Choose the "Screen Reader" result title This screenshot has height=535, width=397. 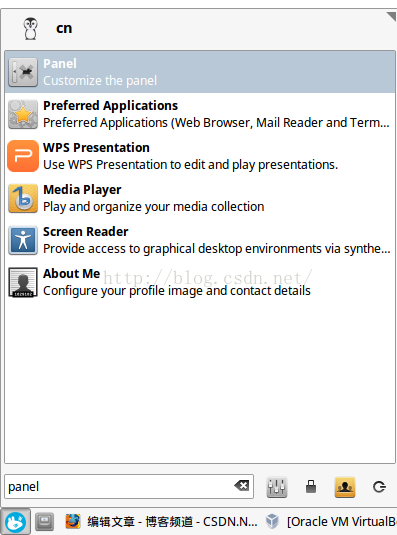(86, 232)
